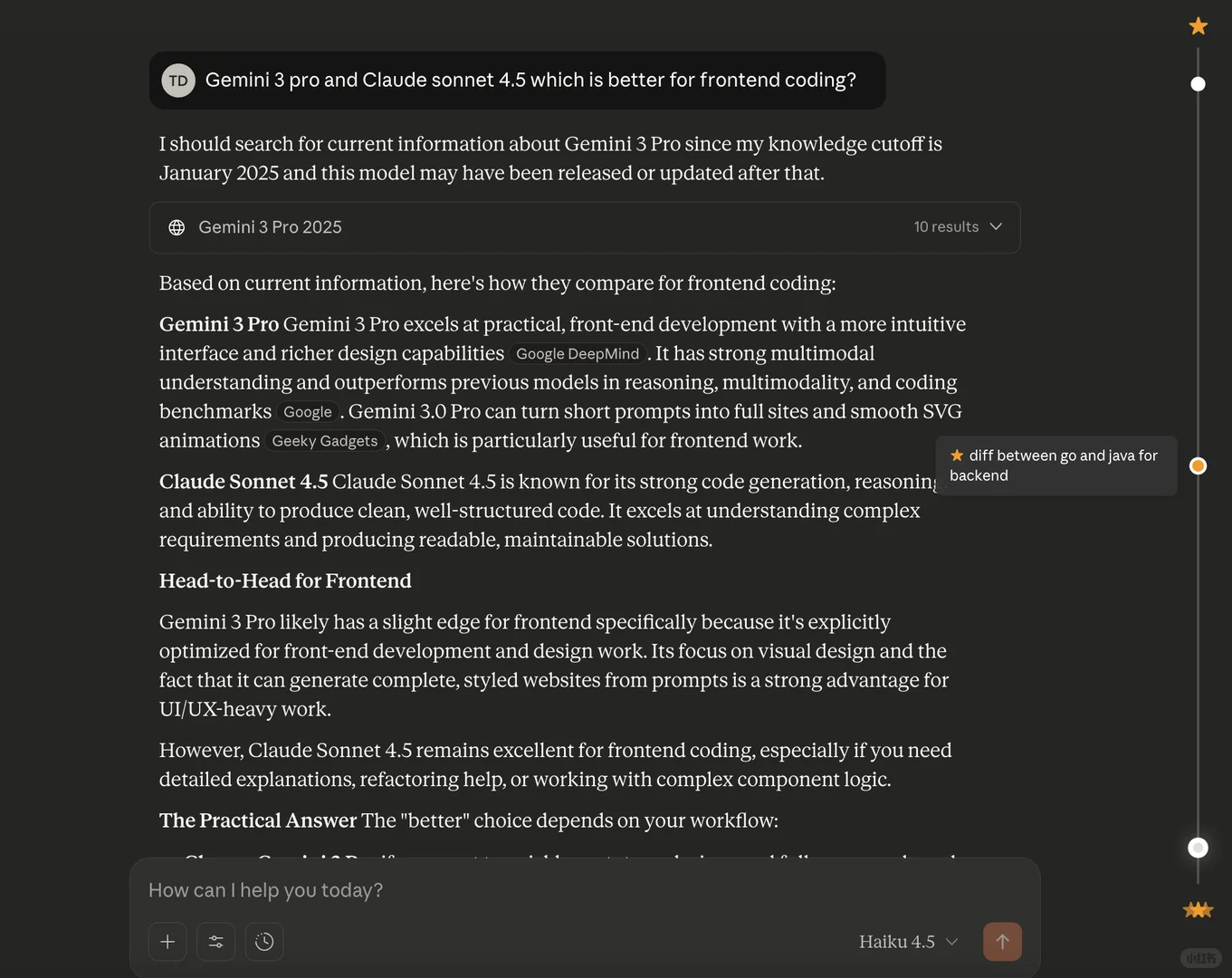1232x978 pixels.
Task: Jump to the bottom white timeline marker
Action: [1198, 848]
